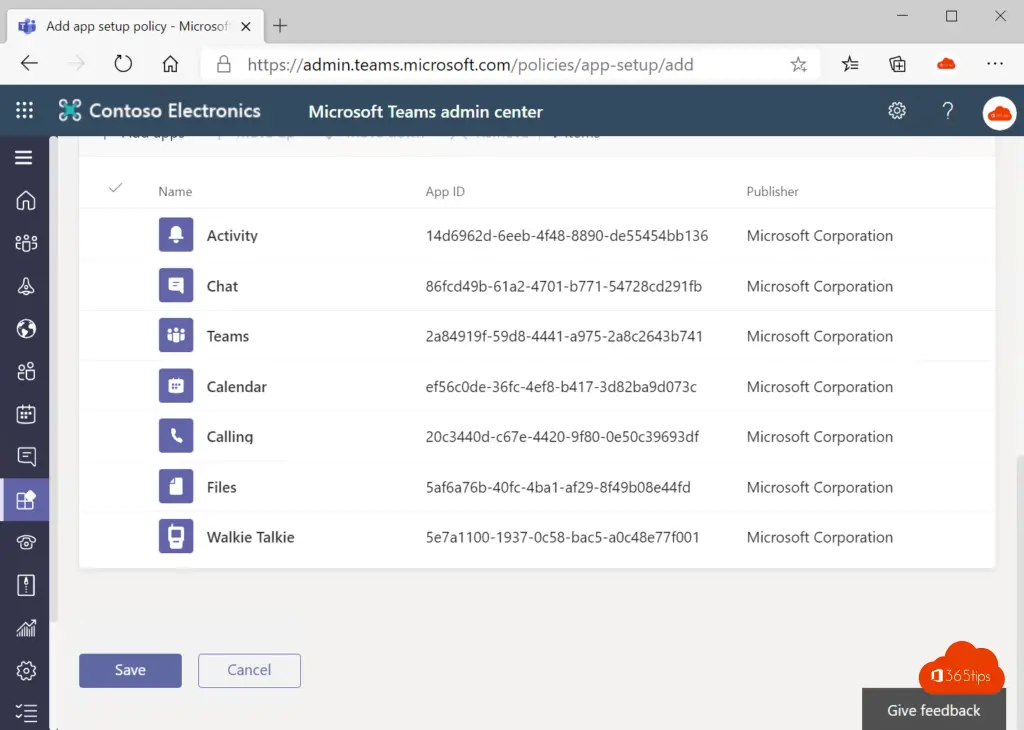Image resolution: width=1024 pixels, height=730 pixels.
Task: Open the account profile avatar
Action: (x=999, y=114)
